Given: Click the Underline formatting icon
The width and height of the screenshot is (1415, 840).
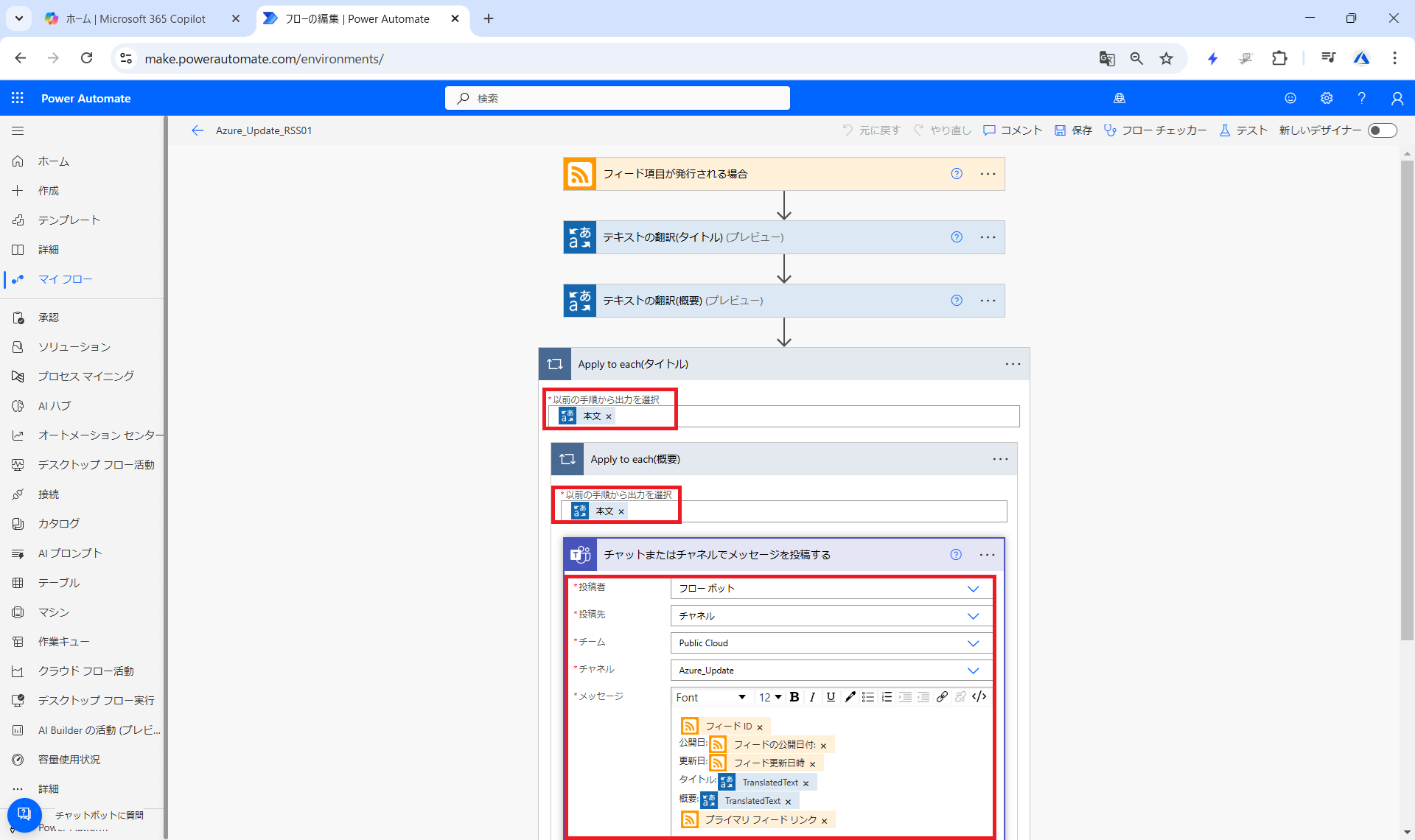Looking at the screenshot, I should click(x=831, y=697).
